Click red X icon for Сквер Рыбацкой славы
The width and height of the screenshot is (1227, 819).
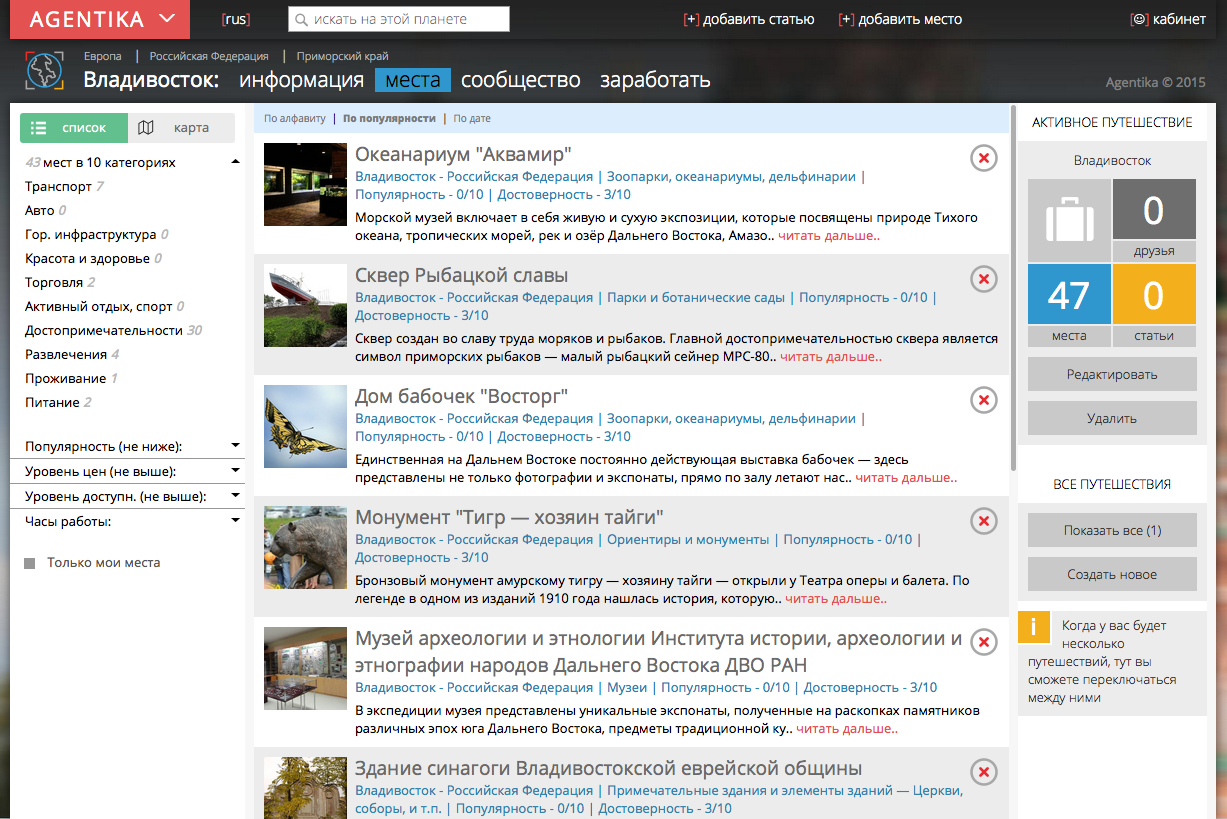tap(983, 279)
